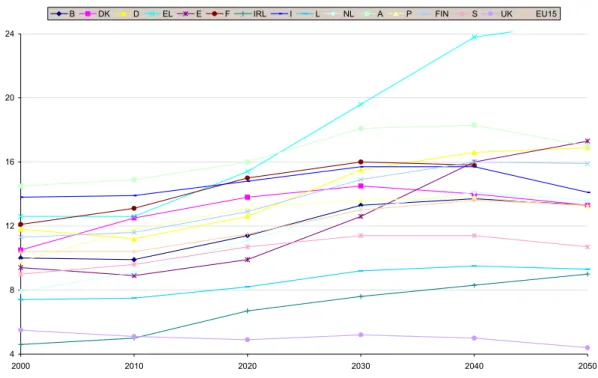Click the 24 label on vertical axis
Viewport: 598px width, 378px height.
point(9,34)
